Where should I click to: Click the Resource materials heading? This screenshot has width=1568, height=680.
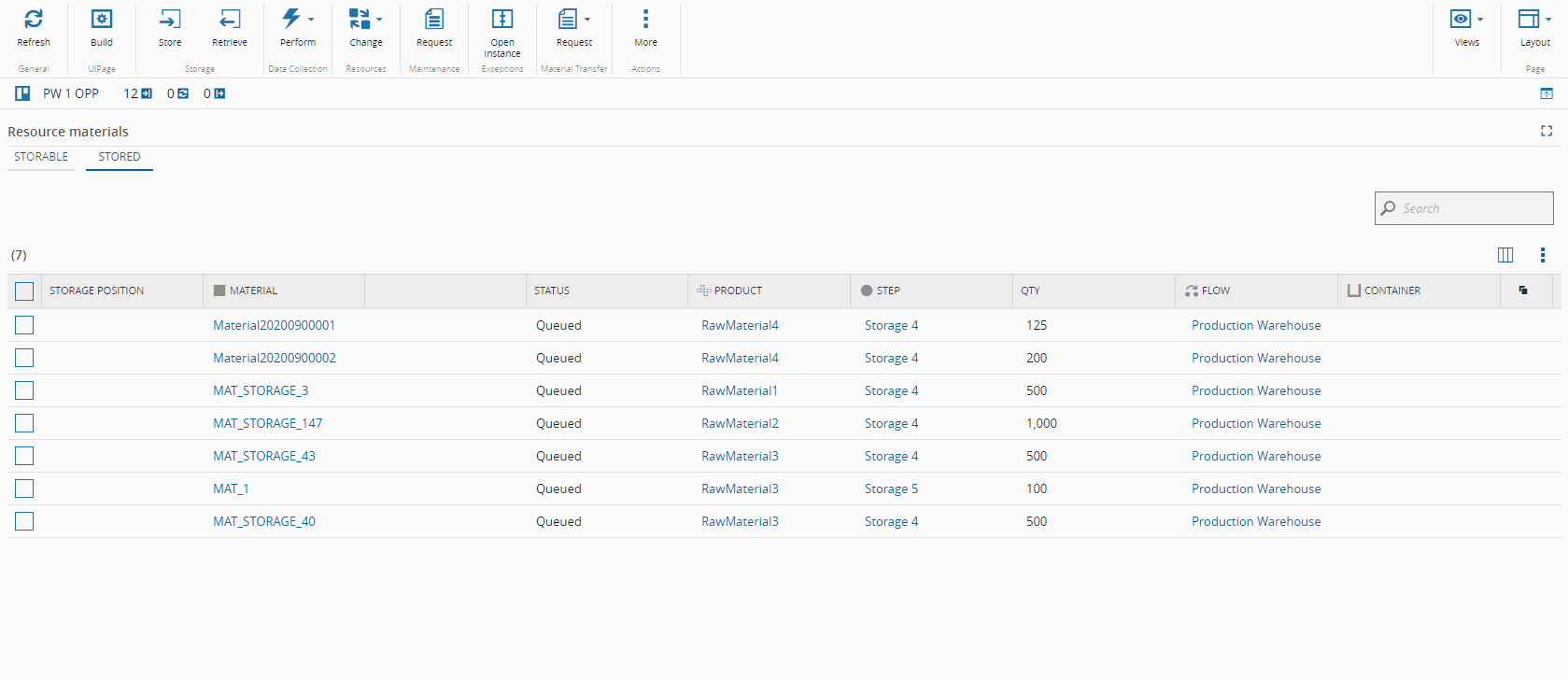coord(68,132)
